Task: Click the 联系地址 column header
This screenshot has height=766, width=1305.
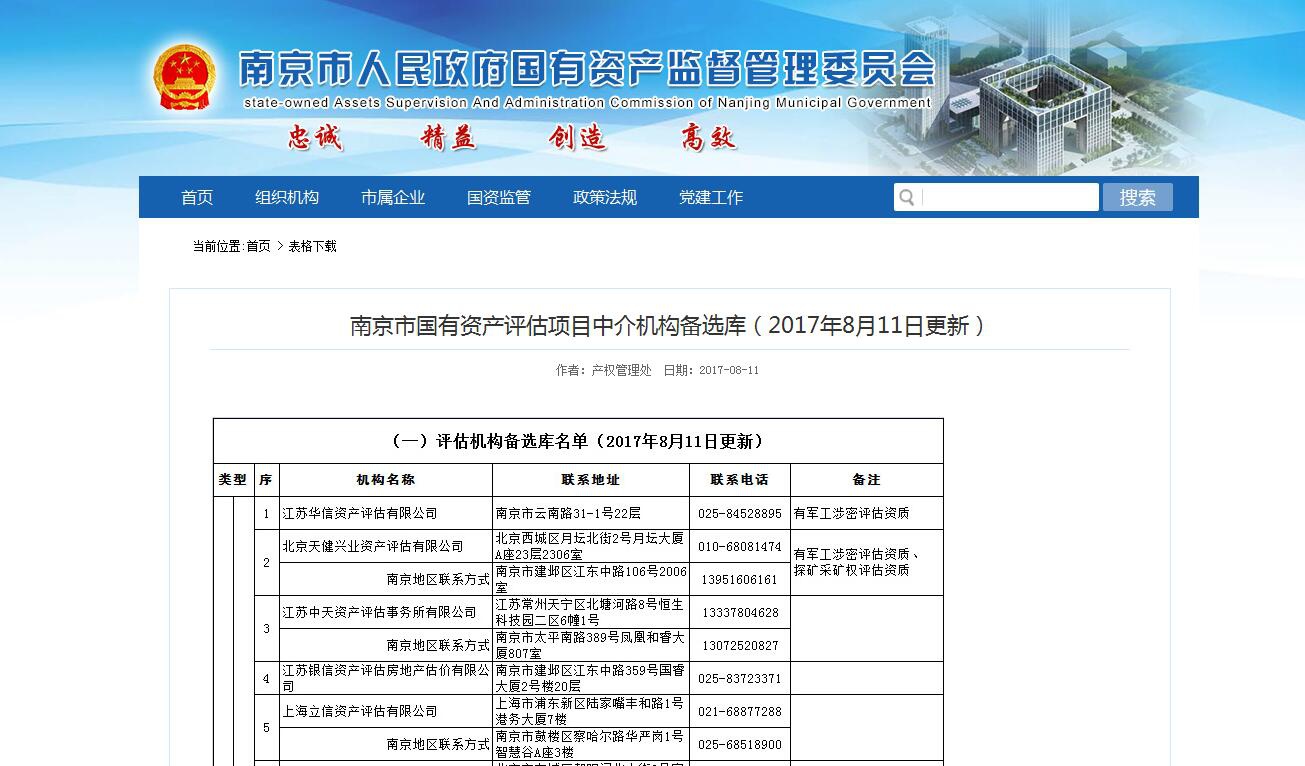Action: coord(590,480)
